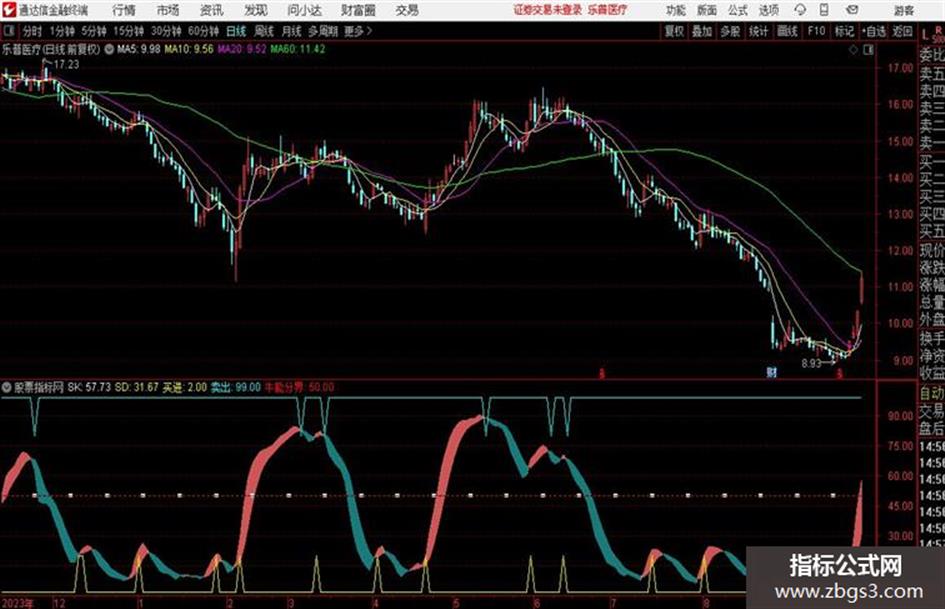Click the 多股 toolbar button
Viewport: 945px width, 609px height.
[x=730, y=31]
